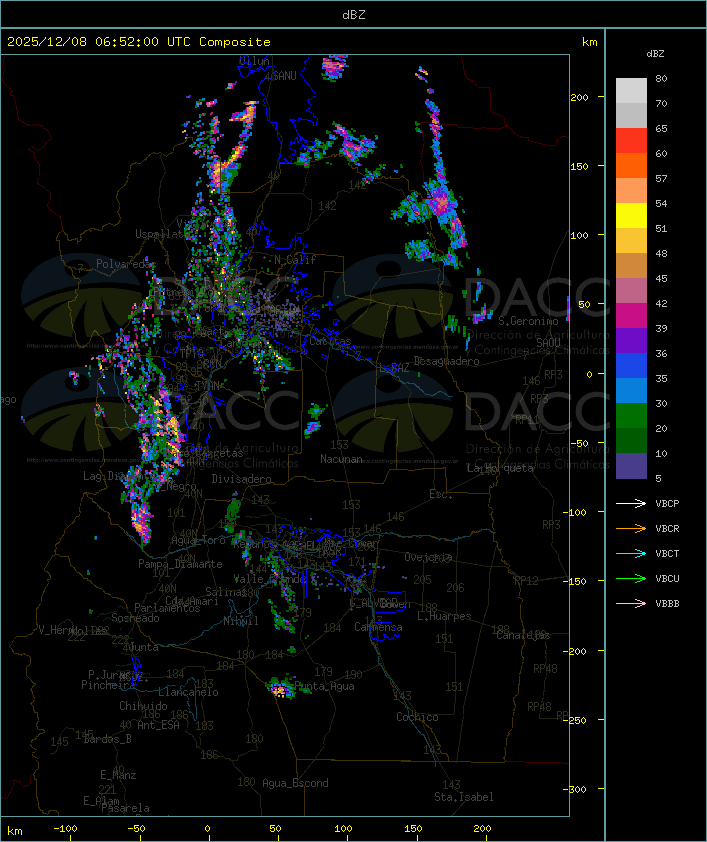707x842 pixels.
Task: Select the magenta 42 dBZ legend swatch
Action: click(x=631, y=315)
